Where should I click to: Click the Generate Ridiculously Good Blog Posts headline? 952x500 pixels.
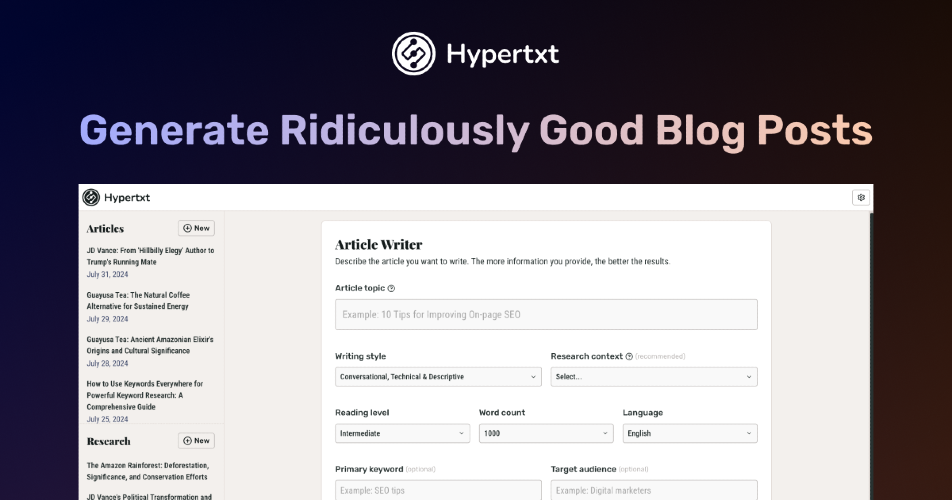point(476,130)
